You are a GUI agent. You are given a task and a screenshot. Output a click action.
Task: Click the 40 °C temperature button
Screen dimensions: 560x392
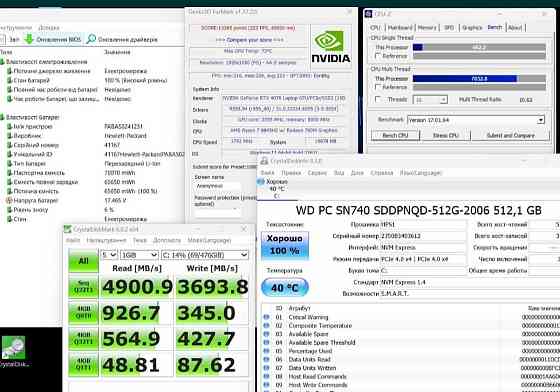(285, 287)
